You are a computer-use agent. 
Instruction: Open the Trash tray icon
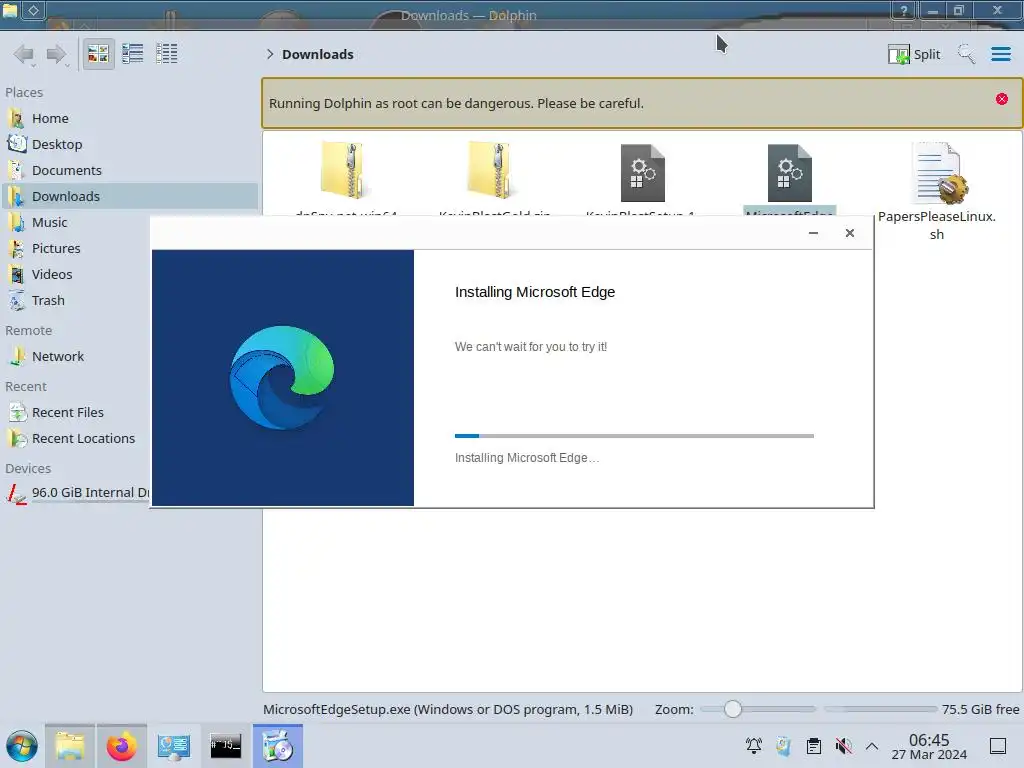pos(784,746)
